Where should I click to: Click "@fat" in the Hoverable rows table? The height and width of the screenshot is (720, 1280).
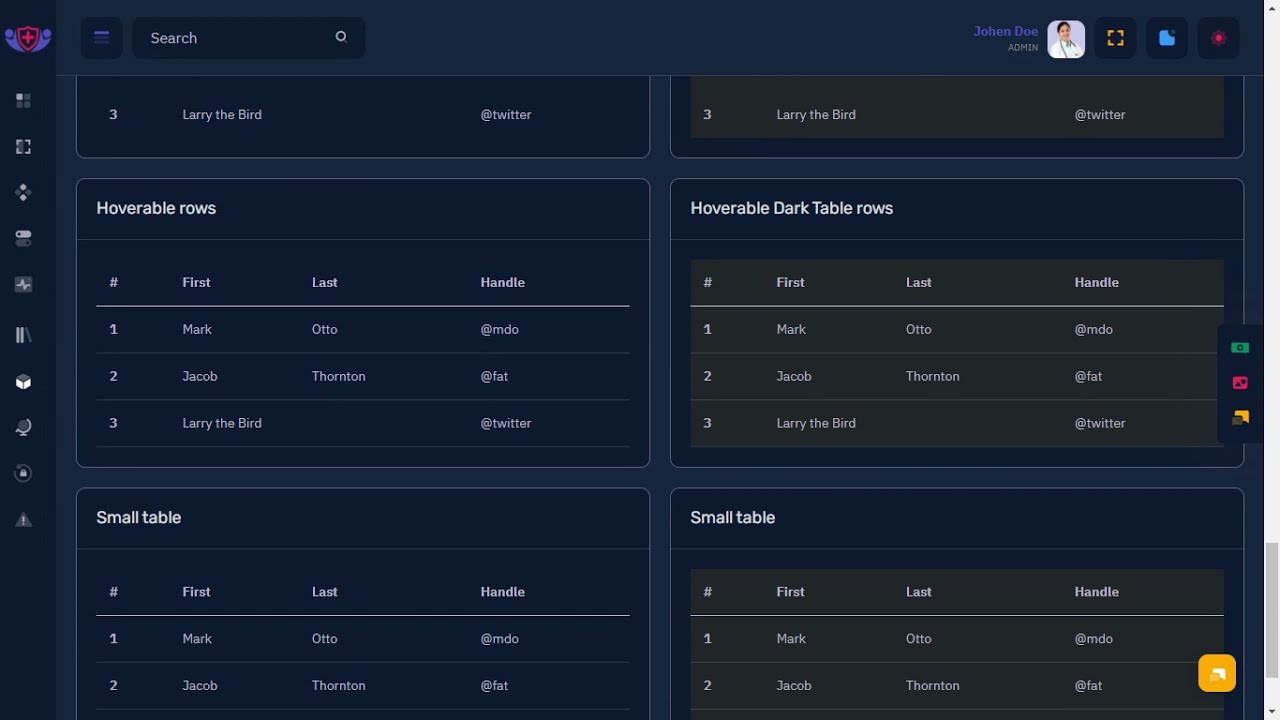click(494, 376)
